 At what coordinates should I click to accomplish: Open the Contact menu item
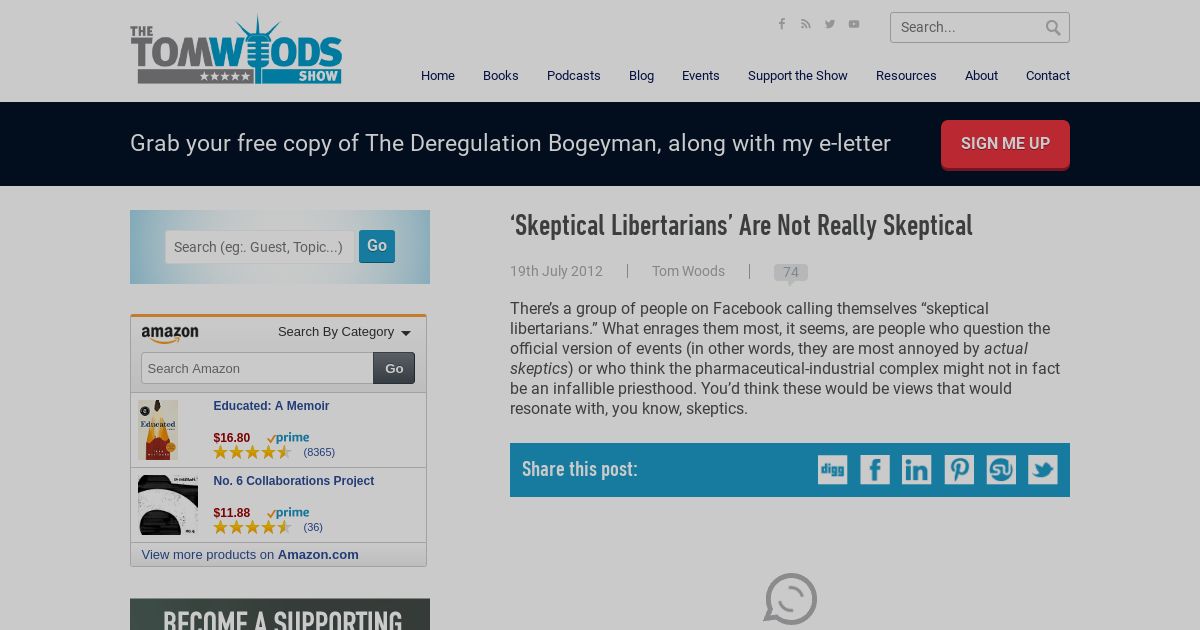[x=1048, y=76]
